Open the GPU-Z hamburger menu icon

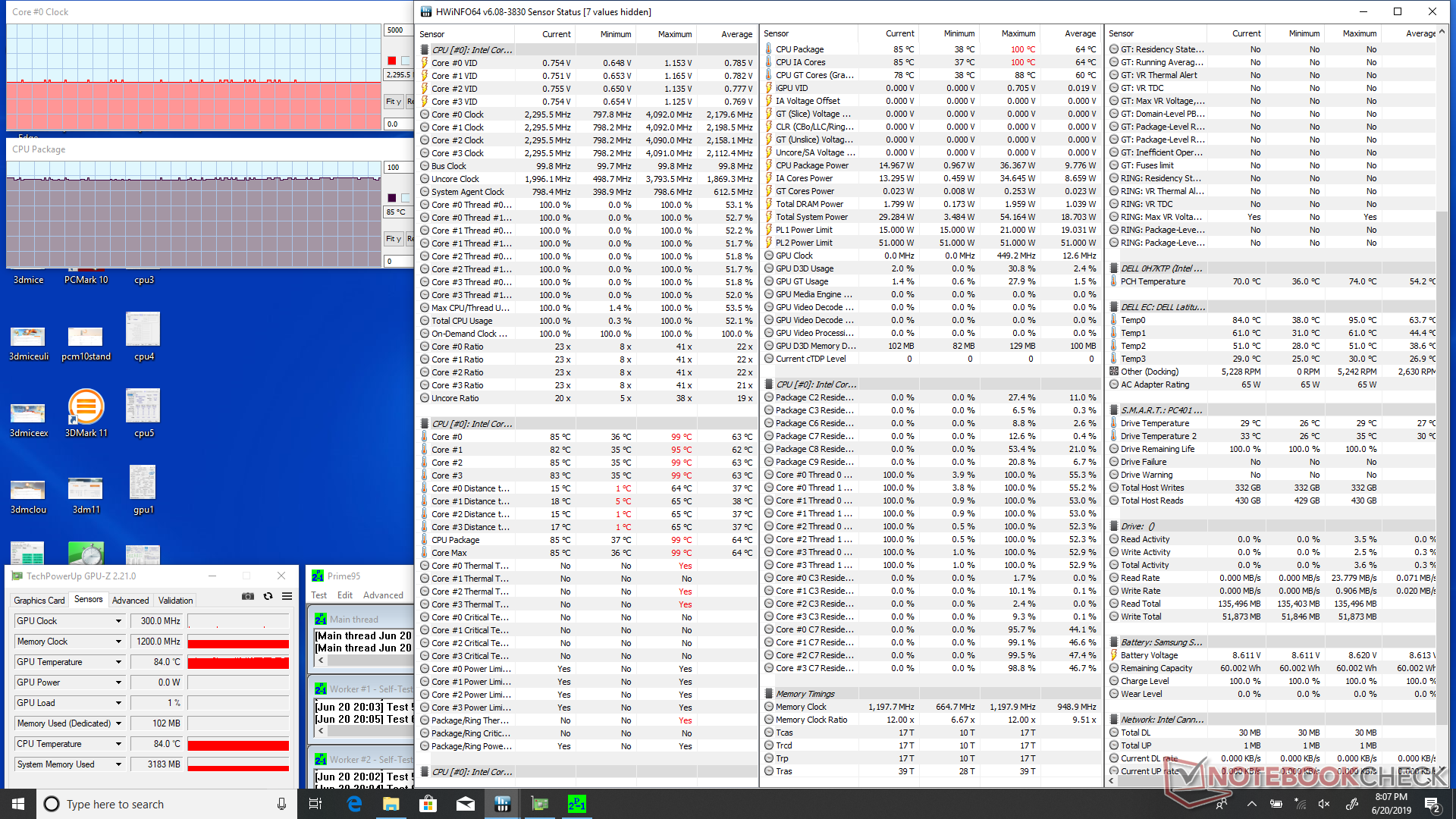point(287,597)
